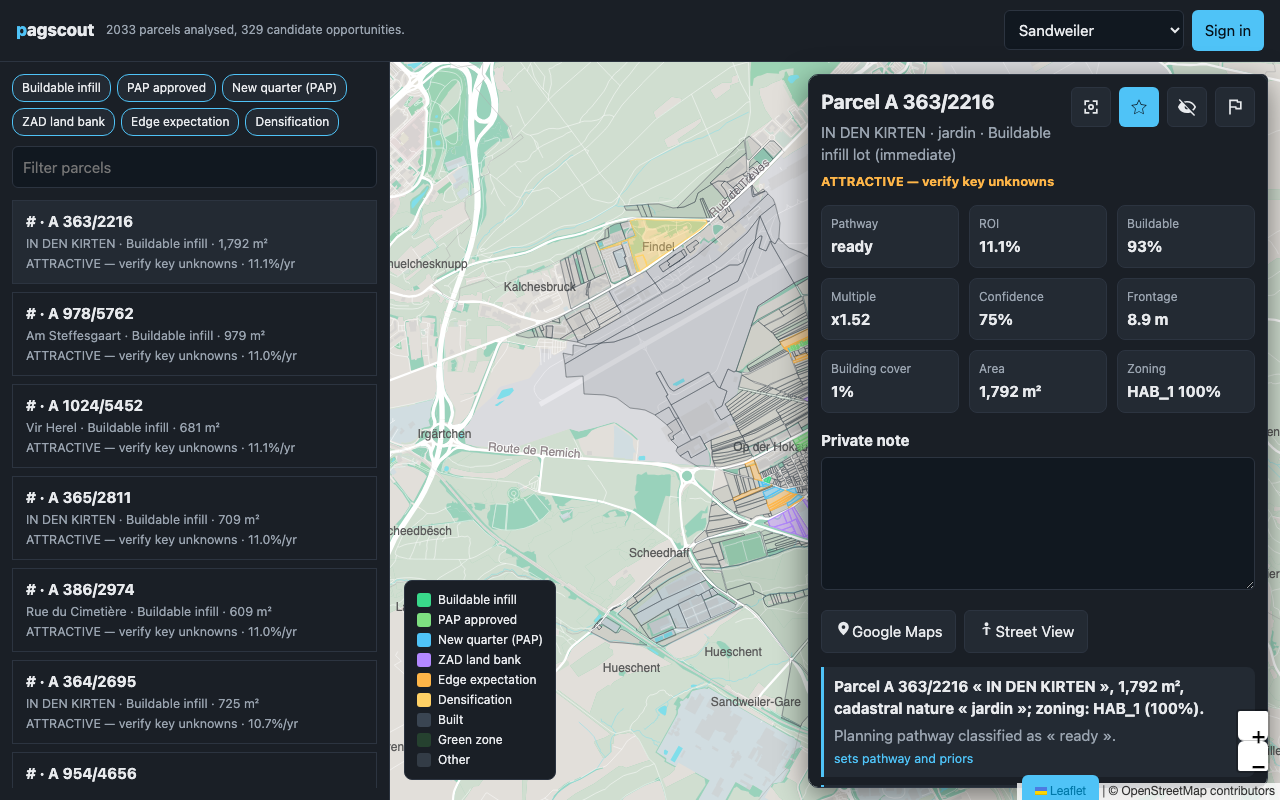
Task: Click the ROI 11.1% stat card
Action: click(1038, 236)
